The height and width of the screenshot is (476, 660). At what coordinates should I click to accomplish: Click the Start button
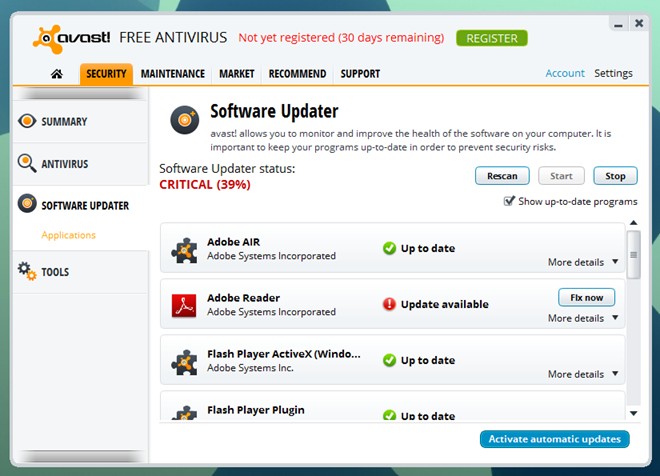point(561,176)
